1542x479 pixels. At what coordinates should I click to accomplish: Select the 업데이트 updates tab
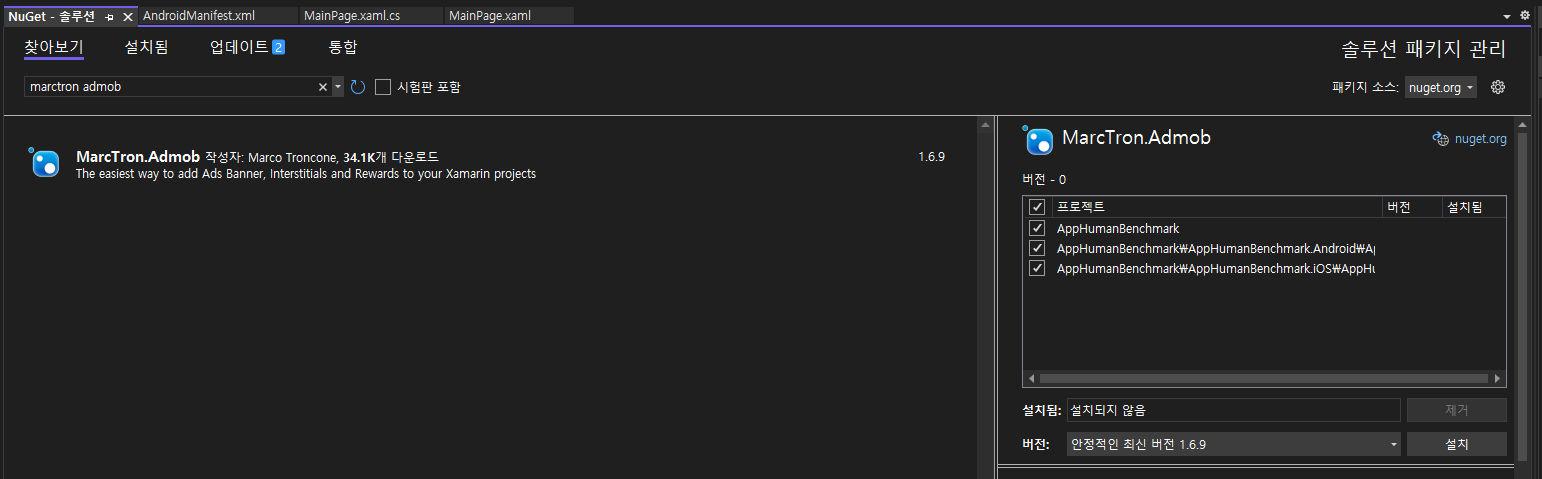[247, 47]
